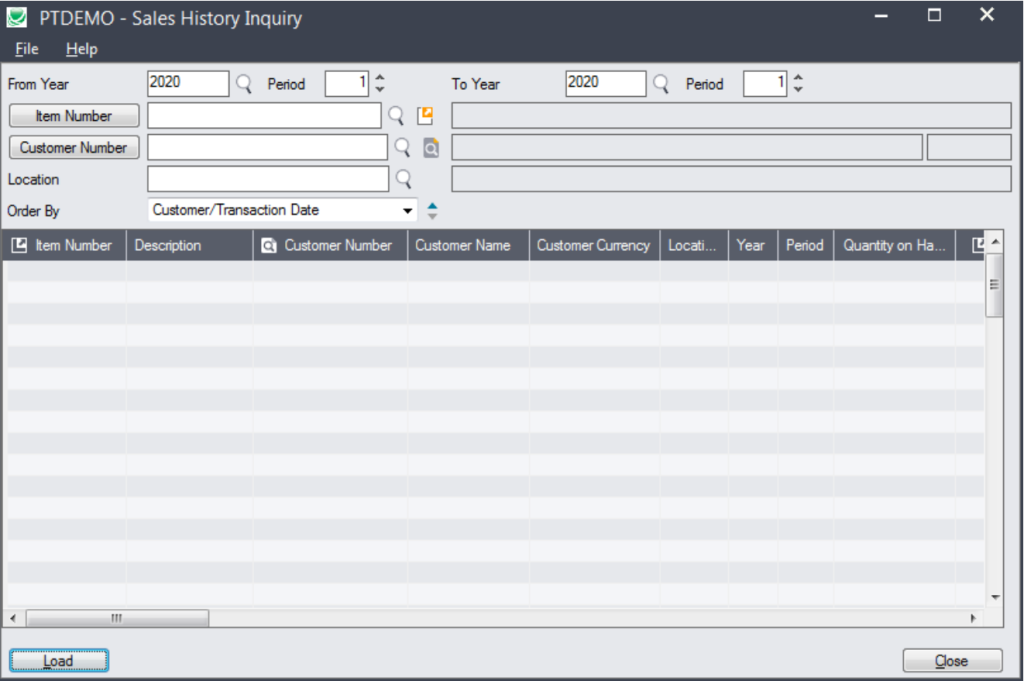Image resolution: width=1024 pixels, height=681 pixels.
Task: Click the To Period number field
Action: pos(765,84)
